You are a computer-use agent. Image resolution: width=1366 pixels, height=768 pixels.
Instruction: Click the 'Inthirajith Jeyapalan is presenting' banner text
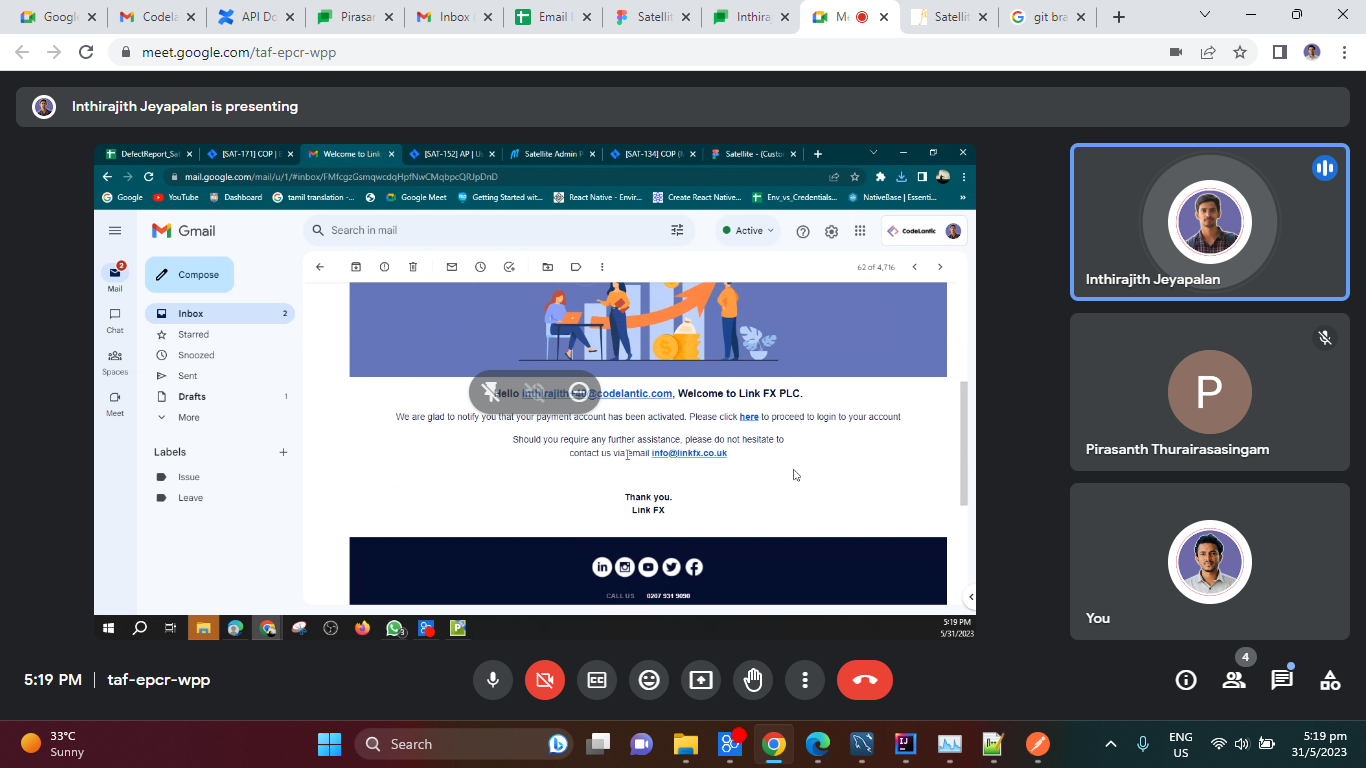coord(185,107)
